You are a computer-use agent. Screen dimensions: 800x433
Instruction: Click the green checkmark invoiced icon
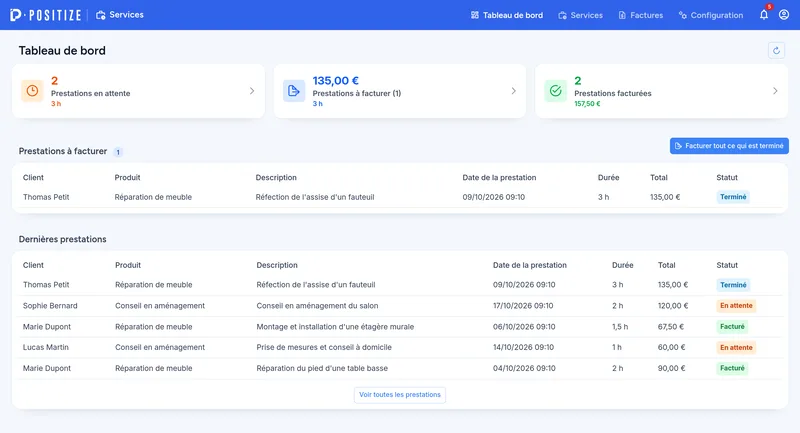point(556,91)
